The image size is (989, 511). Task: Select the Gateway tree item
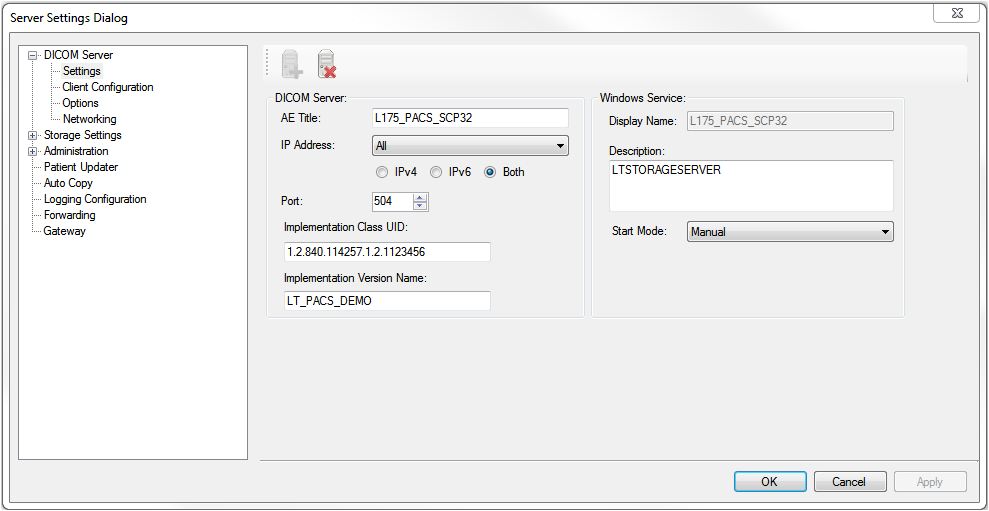[x=64, y=231]
